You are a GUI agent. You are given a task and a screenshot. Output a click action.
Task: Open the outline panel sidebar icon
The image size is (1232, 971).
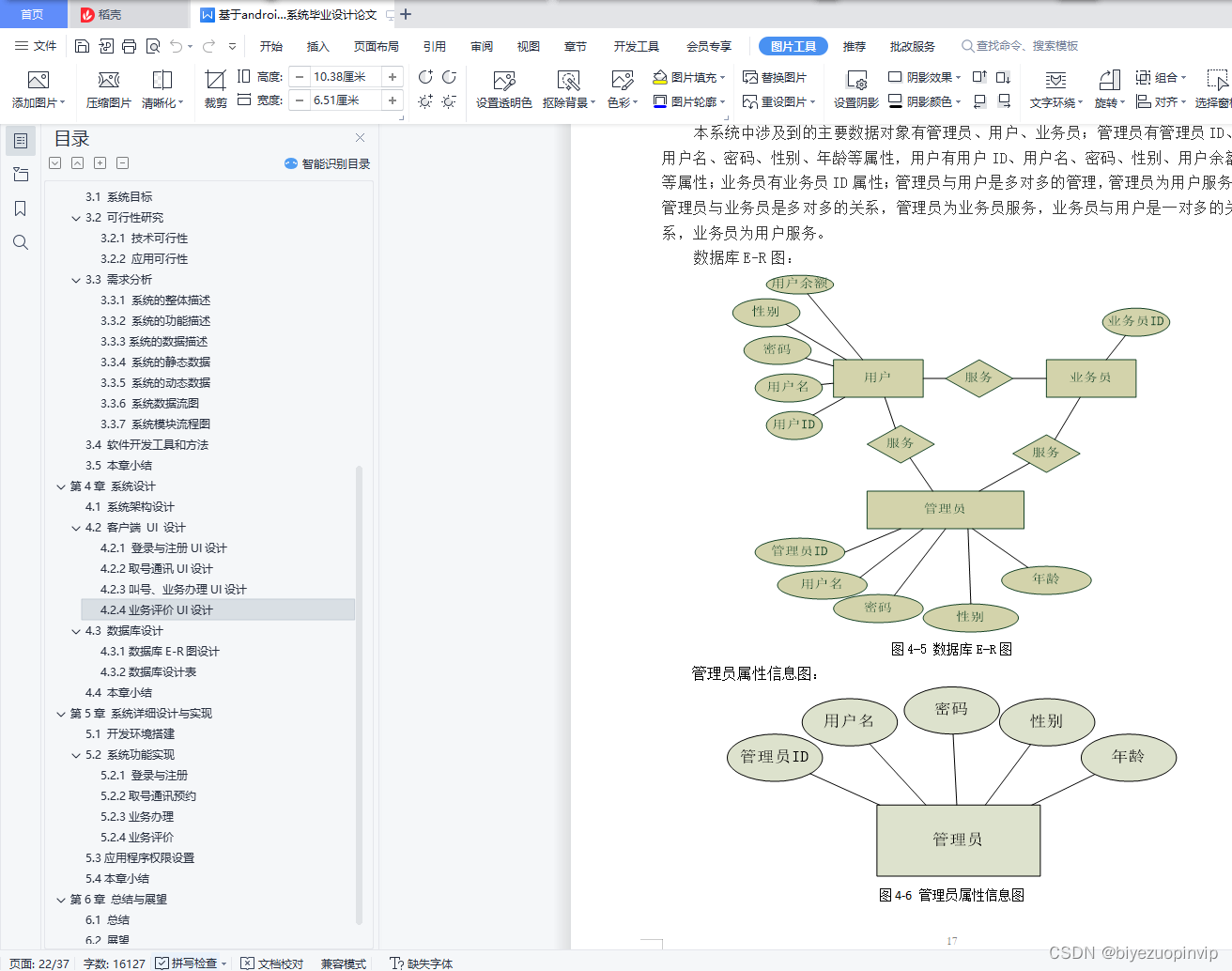tap(21, 141)
